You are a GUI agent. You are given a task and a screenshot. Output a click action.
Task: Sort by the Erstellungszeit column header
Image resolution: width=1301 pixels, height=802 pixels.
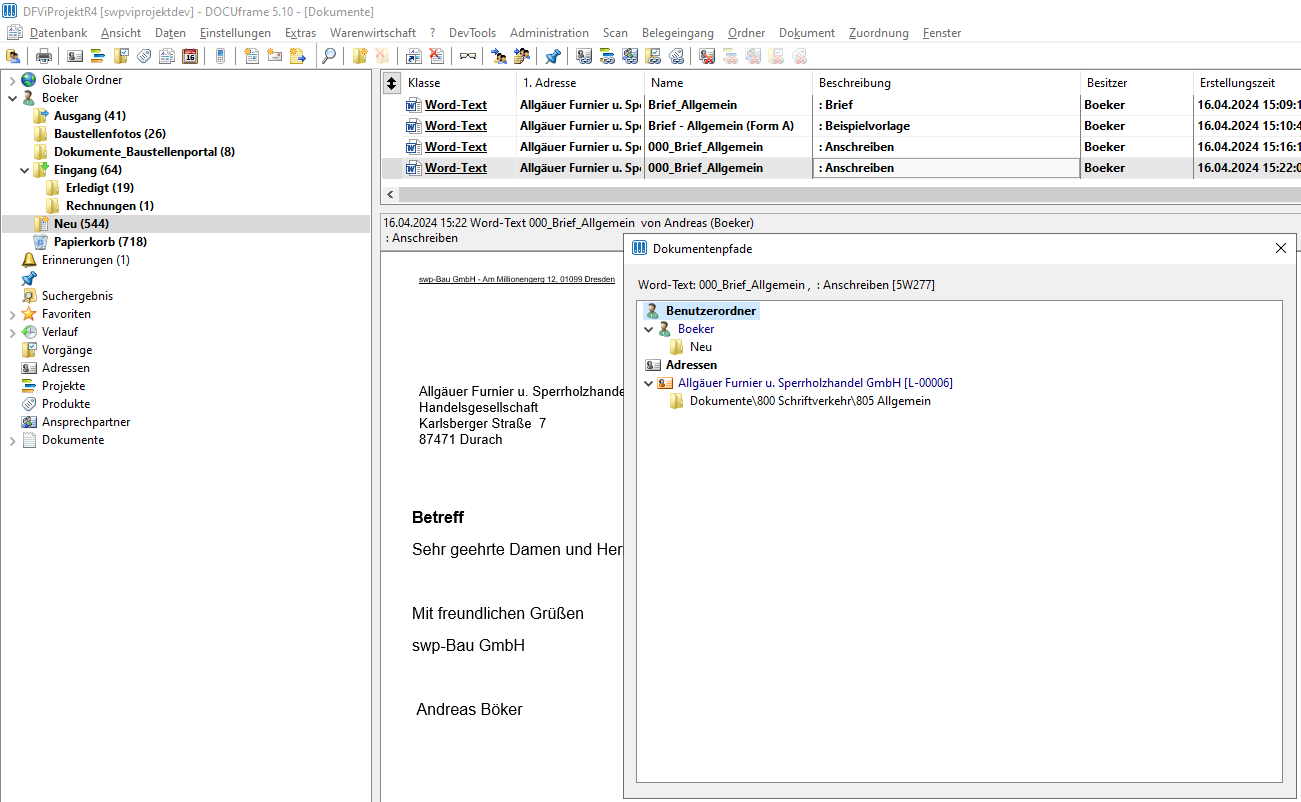(1237, 83)
